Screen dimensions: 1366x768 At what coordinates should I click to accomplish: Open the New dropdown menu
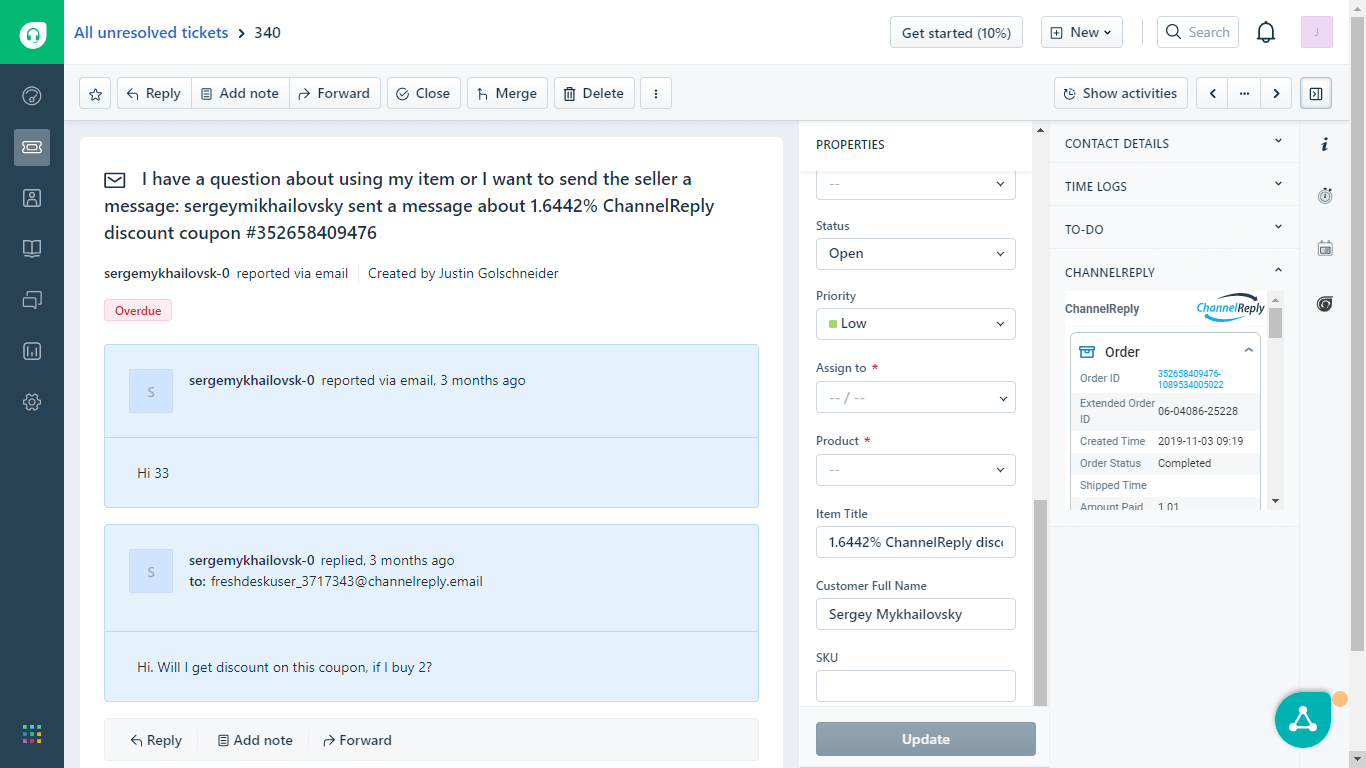[x=1081, y=33]
